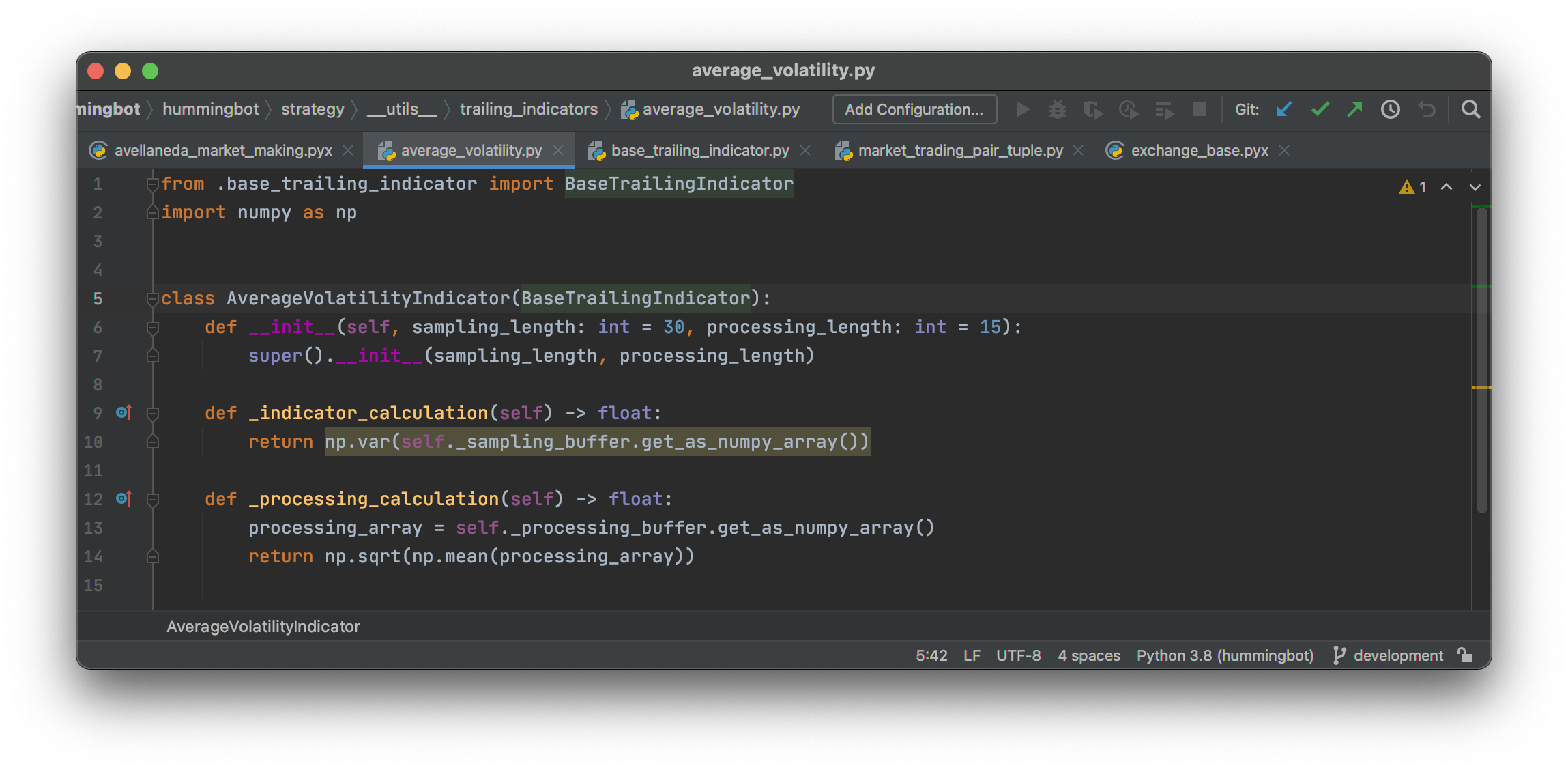This screenshot has height=770, width=1568.
Task: Switch to base_trailing_indicator.py tab
Action: pyautogui.click(x=700, y=150)
